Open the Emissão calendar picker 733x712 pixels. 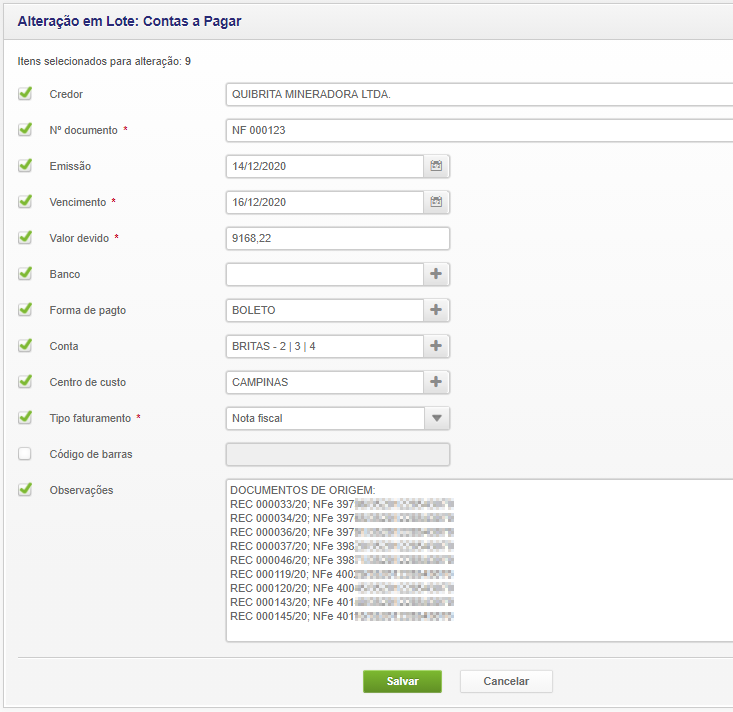click(x=436, y=166)
